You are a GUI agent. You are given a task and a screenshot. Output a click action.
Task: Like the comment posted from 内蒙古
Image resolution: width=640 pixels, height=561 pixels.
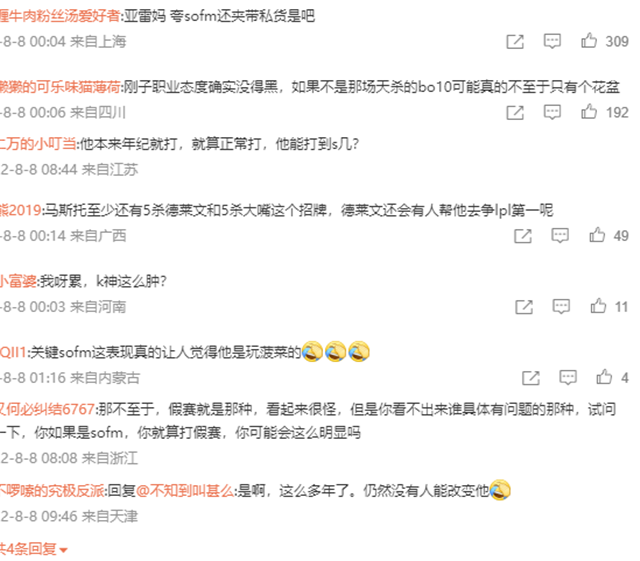(604, 377)
